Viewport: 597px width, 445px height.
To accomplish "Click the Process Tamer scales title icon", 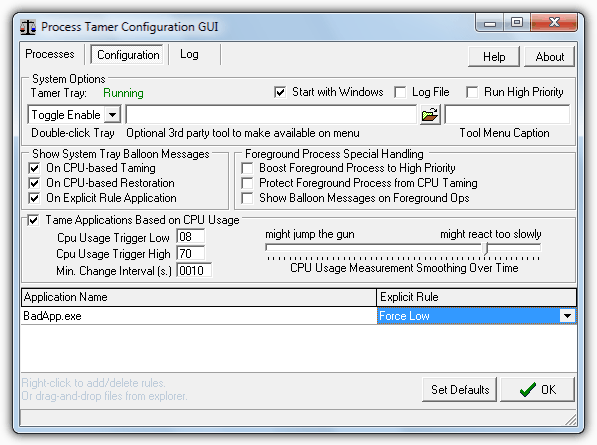I will (x=28, y=27).
